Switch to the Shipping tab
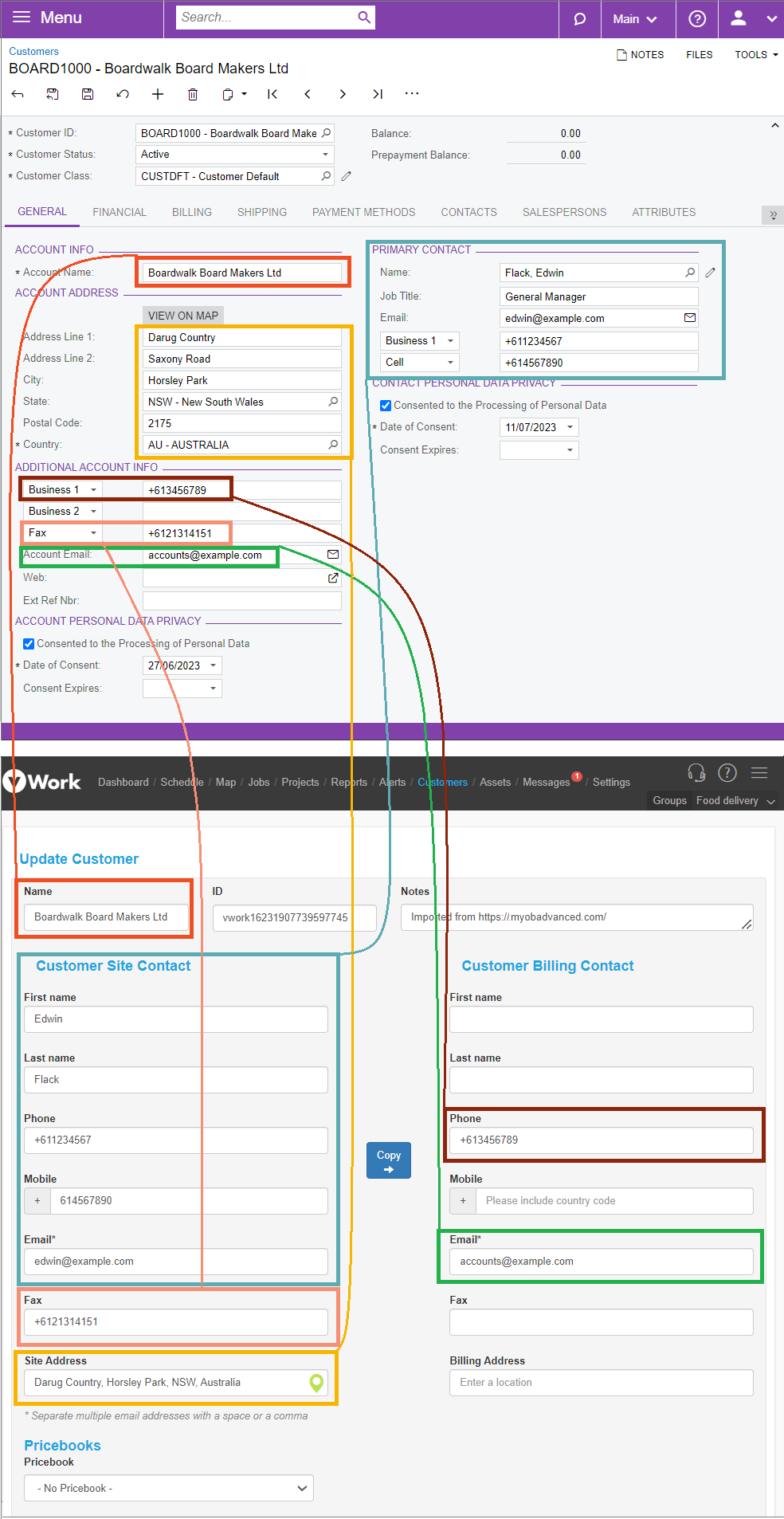784x1519 pixels. tap(262, 212)
